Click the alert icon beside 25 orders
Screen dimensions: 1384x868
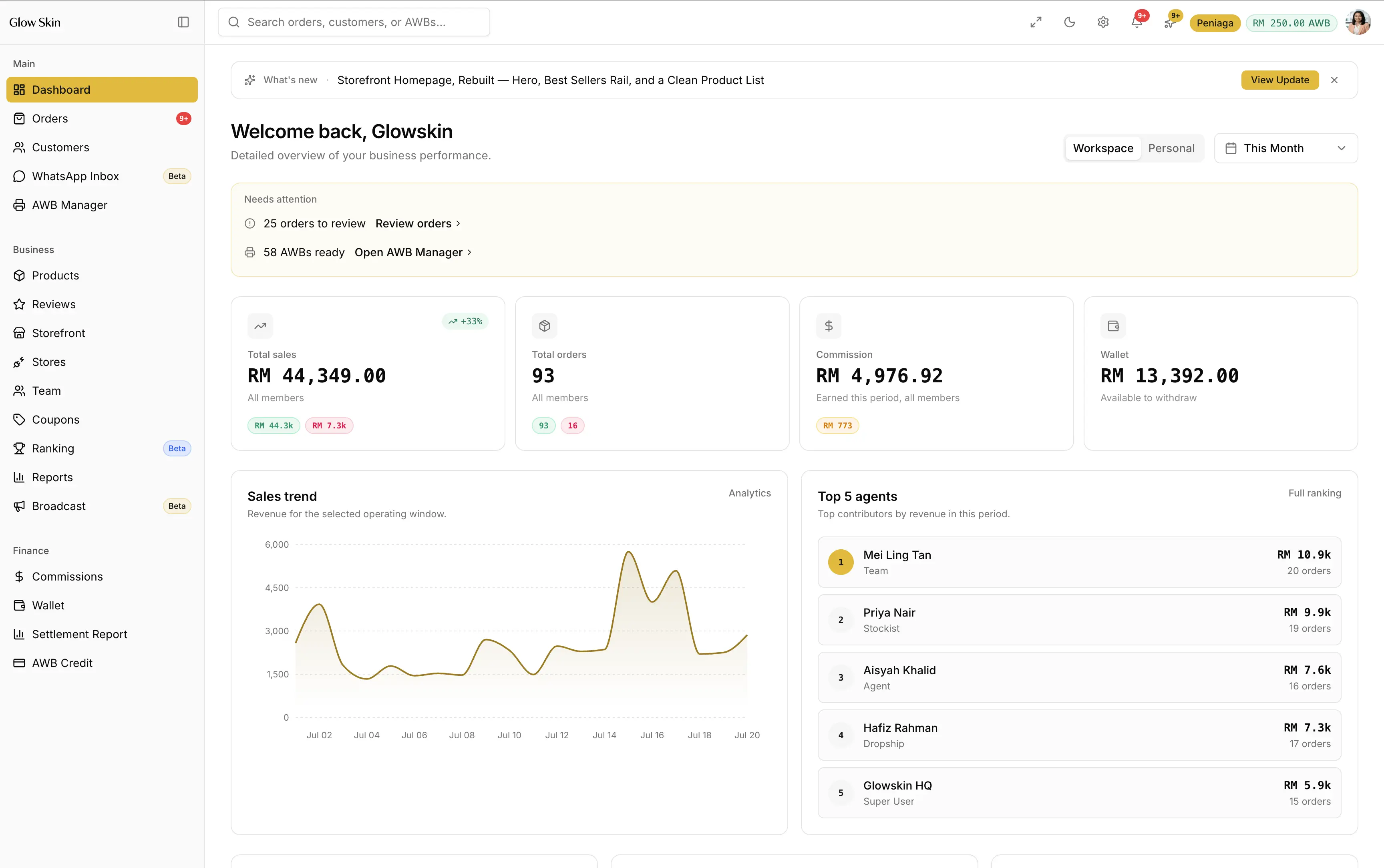click(x=250, y=224)
